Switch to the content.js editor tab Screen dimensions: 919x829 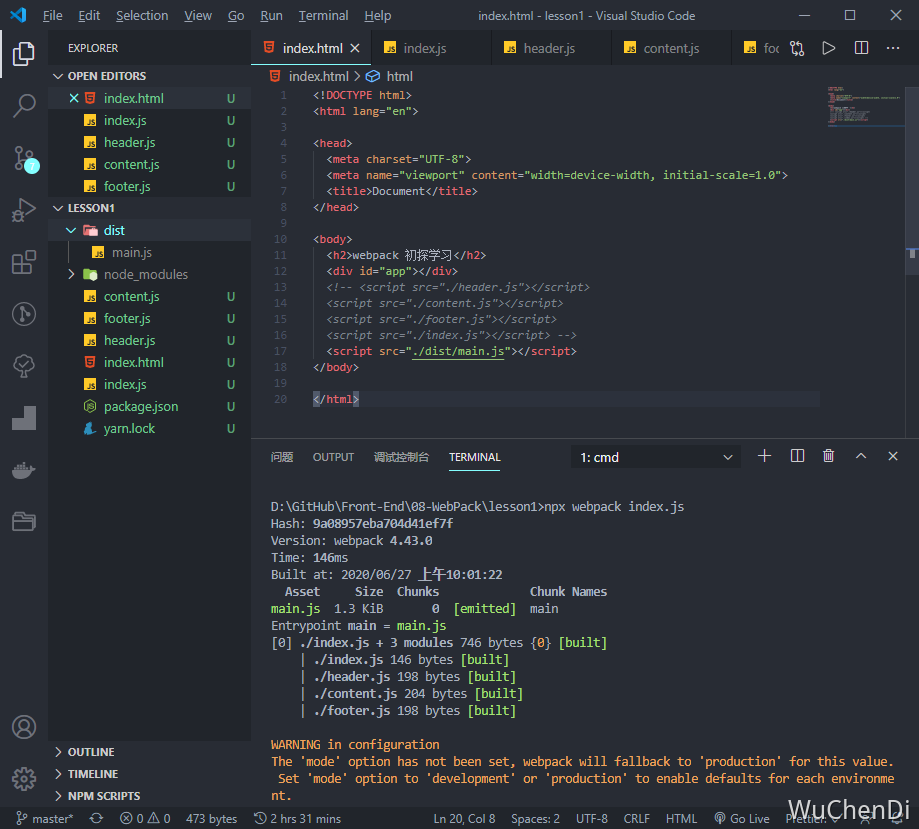[671, 48]
